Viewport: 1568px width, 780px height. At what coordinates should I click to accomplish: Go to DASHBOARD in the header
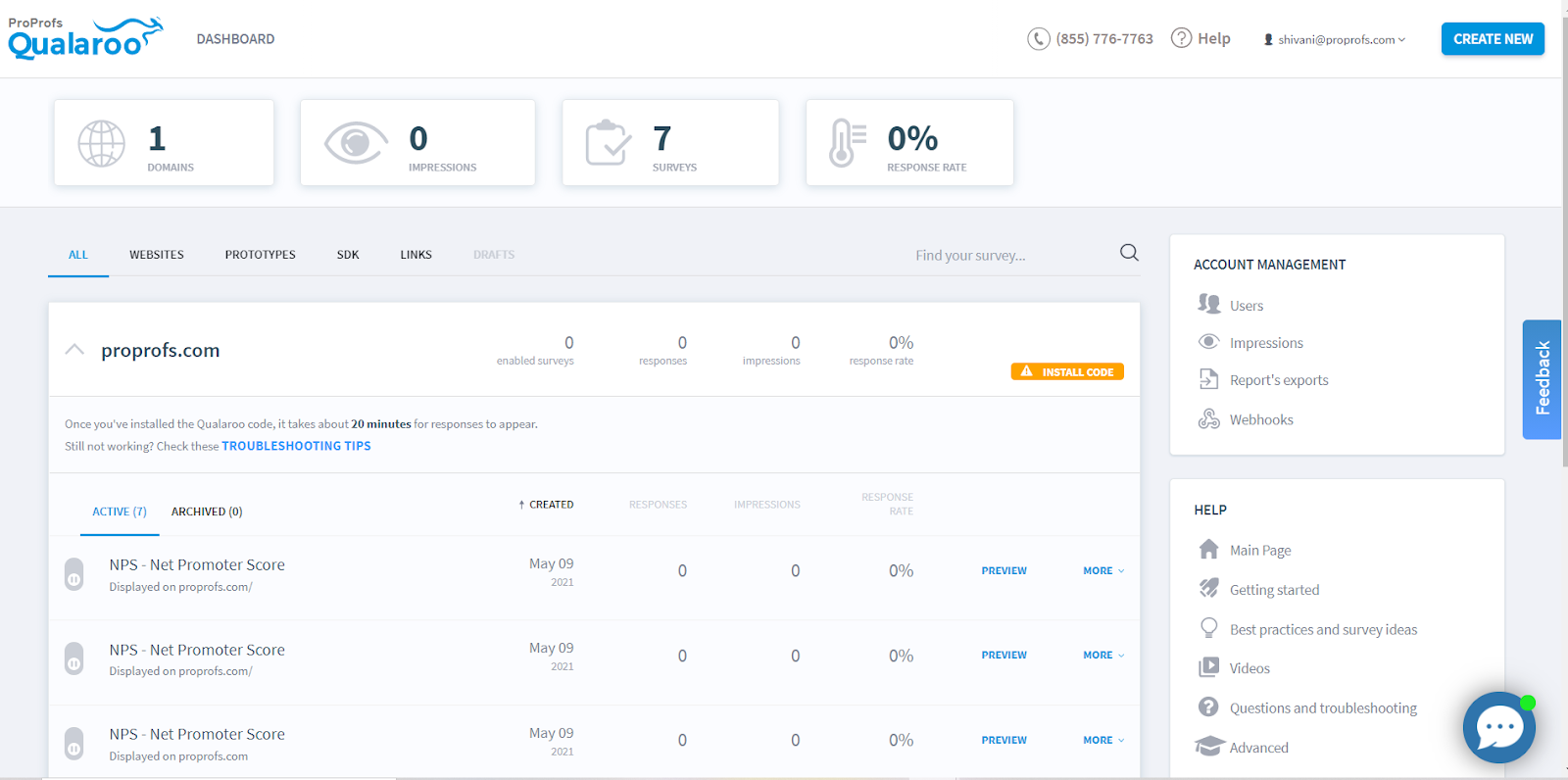235,39
